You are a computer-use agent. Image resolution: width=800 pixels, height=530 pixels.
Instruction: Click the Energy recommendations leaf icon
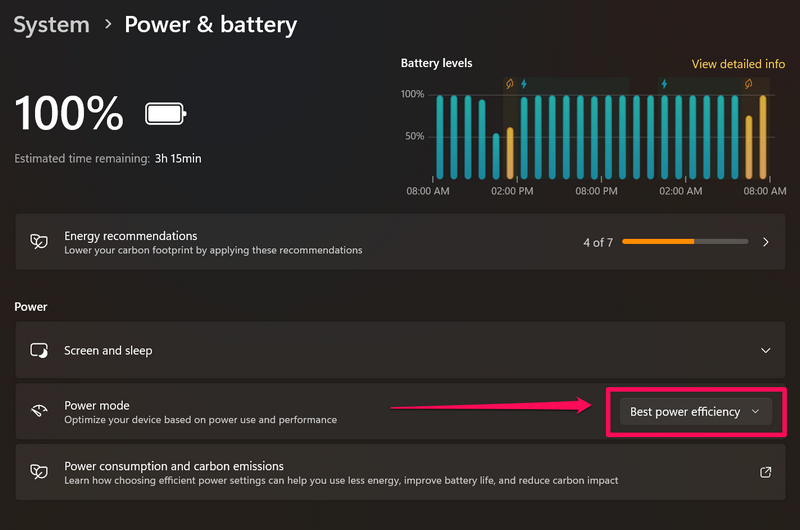(x=39, y=242)
